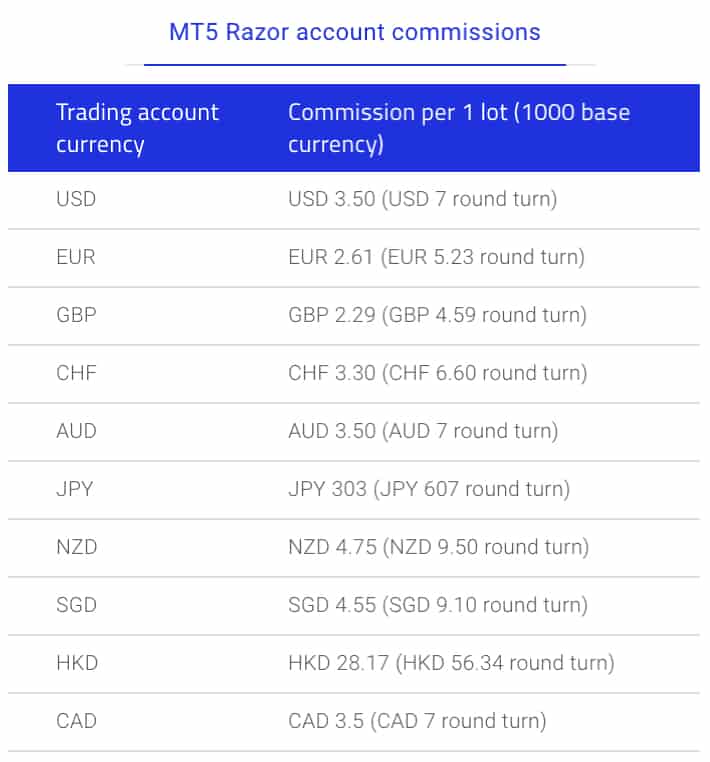This screenshot has height=762, width=710.
Task: Click the Trading account currency column header
Action: (x=138, y=128)
